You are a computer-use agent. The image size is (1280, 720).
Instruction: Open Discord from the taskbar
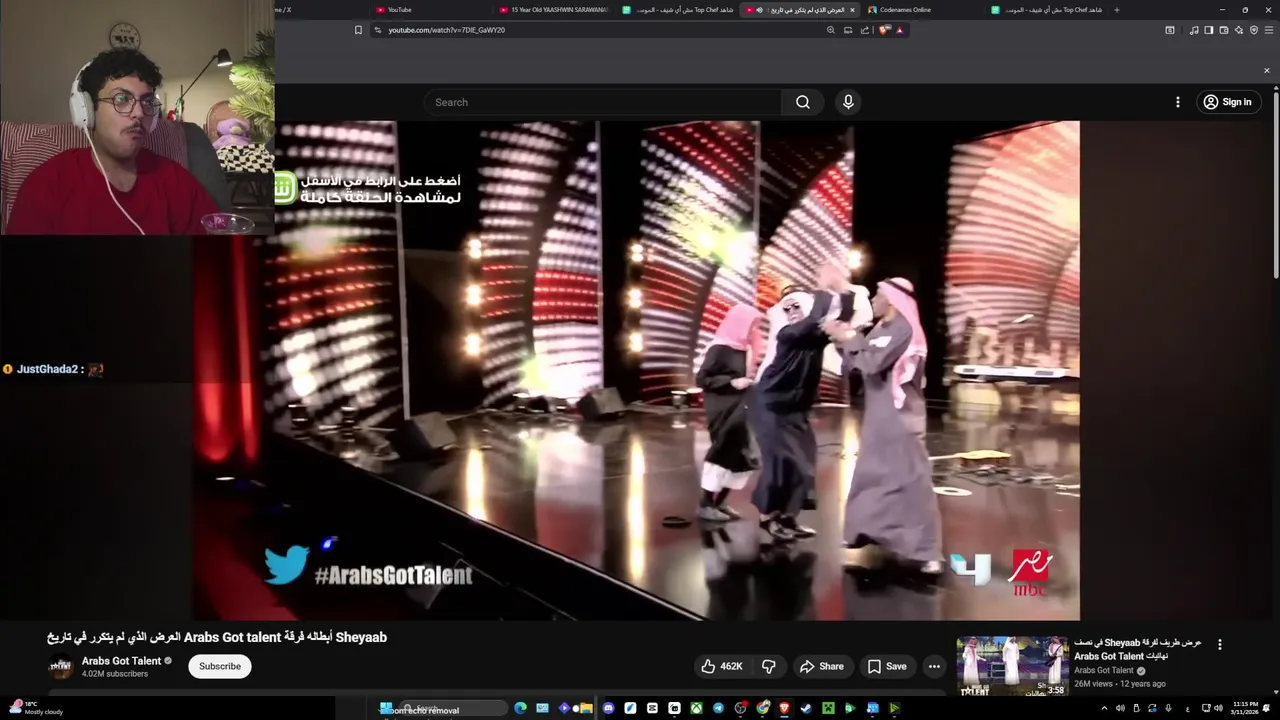[x=608, y=708]
